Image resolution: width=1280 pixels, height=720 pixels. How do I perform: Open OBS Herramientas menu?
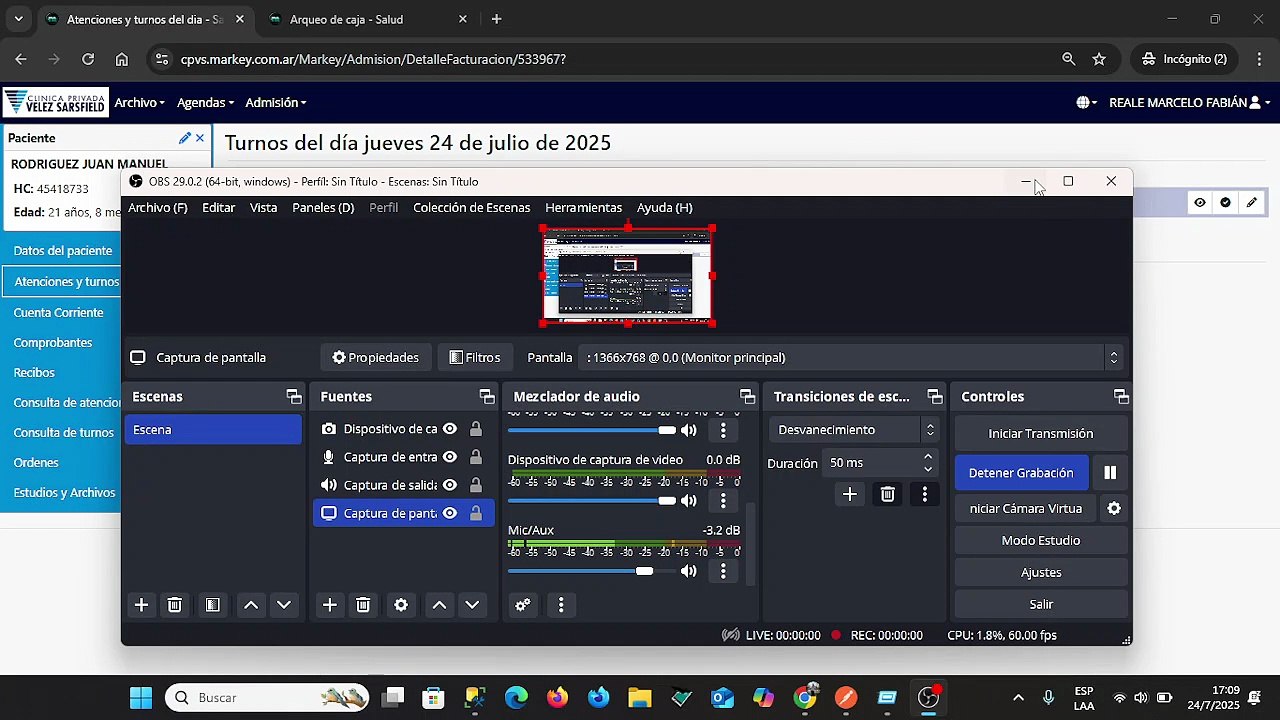583,208
